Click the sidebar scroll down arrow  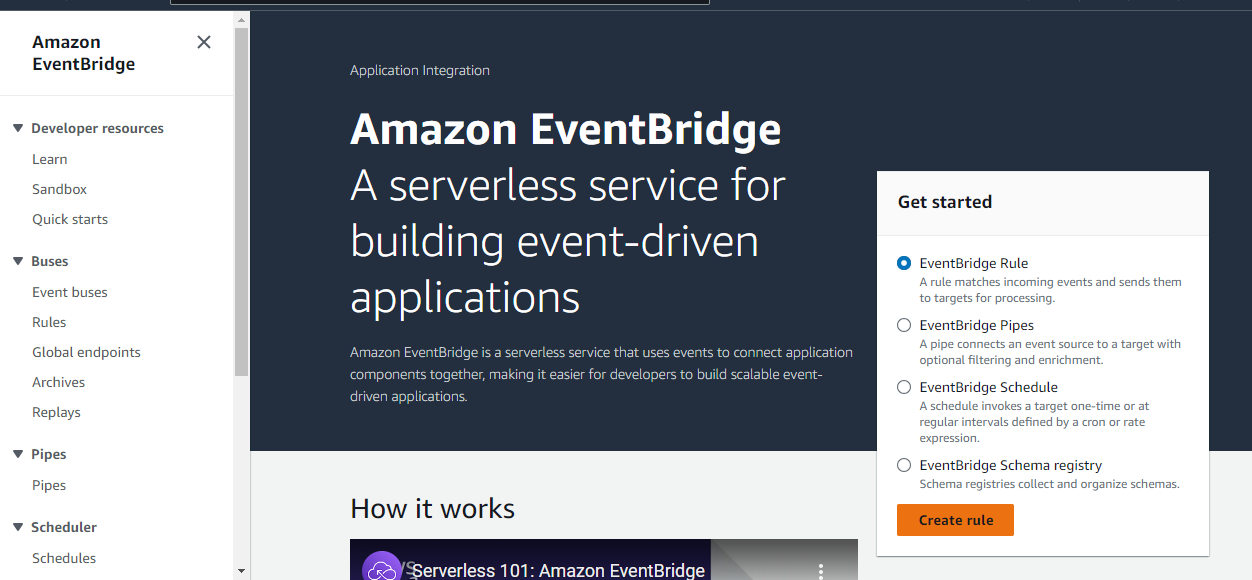(x=241, y=570)
